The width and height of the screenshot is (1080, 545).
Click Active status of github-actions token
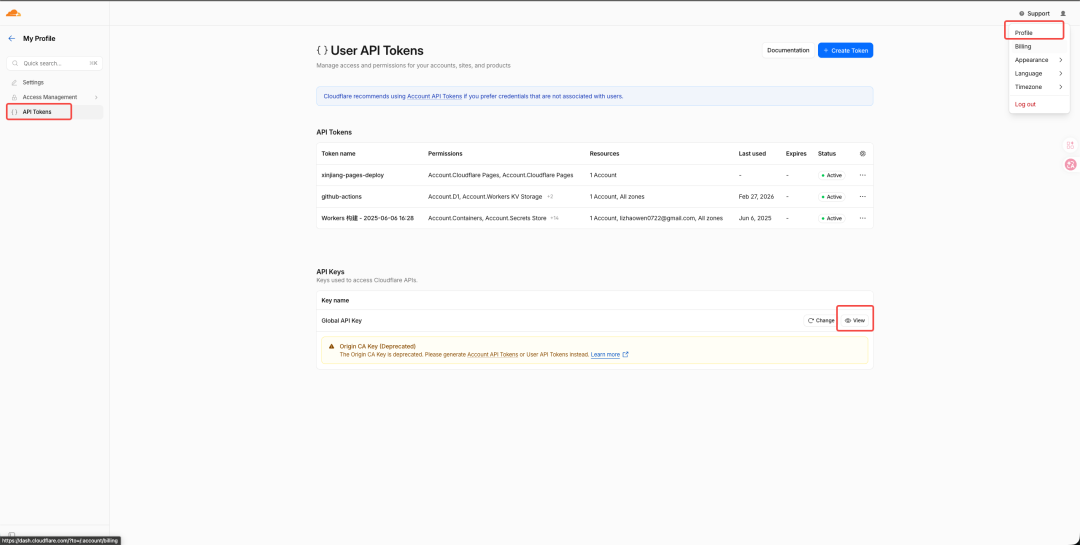(x=831, y=196)
